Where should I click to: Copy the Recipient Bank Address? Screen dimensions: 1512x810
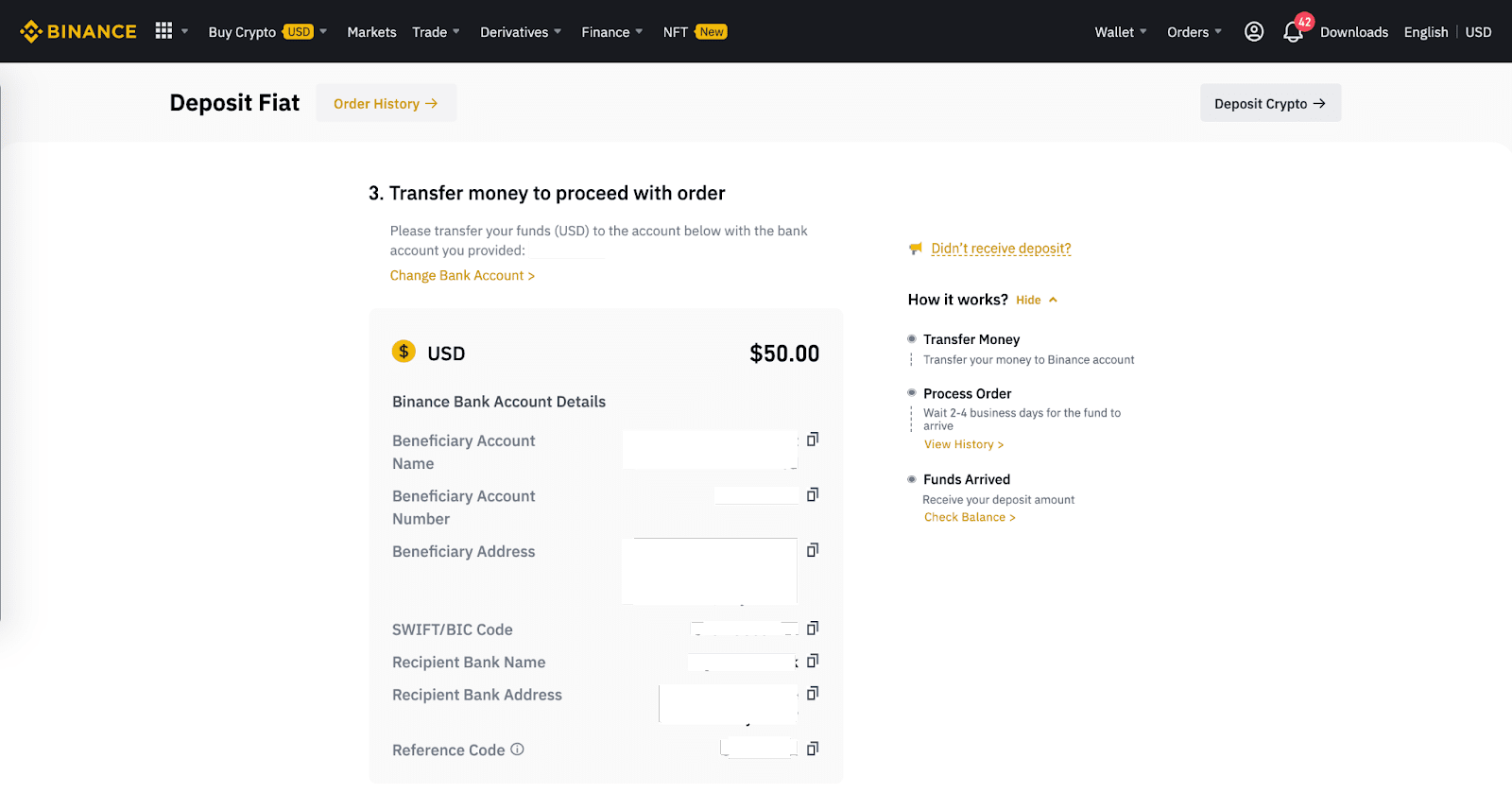813,694
